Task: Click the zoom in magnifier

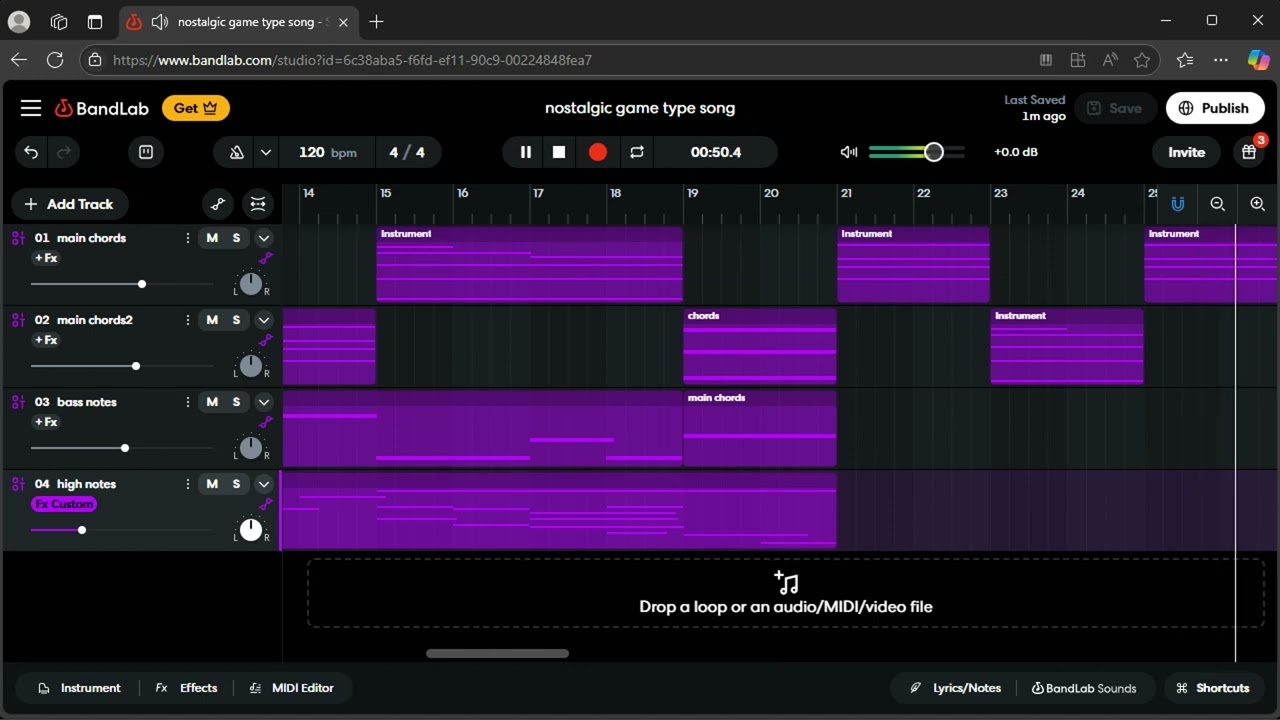Action: click(1258, 204)
